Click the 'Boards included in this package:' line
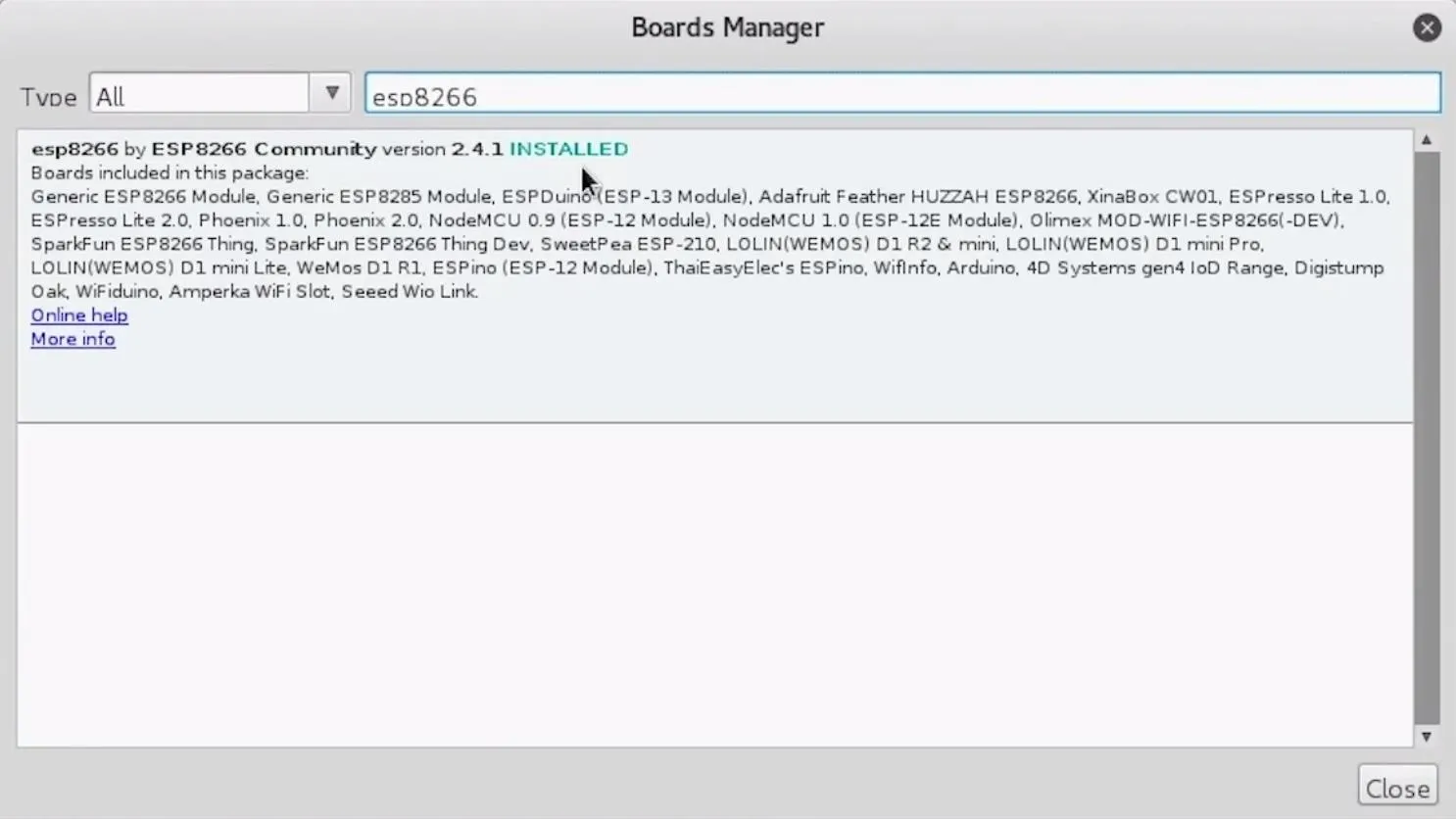The height and width of the screenshot is (819, 1456). (170, 172)
